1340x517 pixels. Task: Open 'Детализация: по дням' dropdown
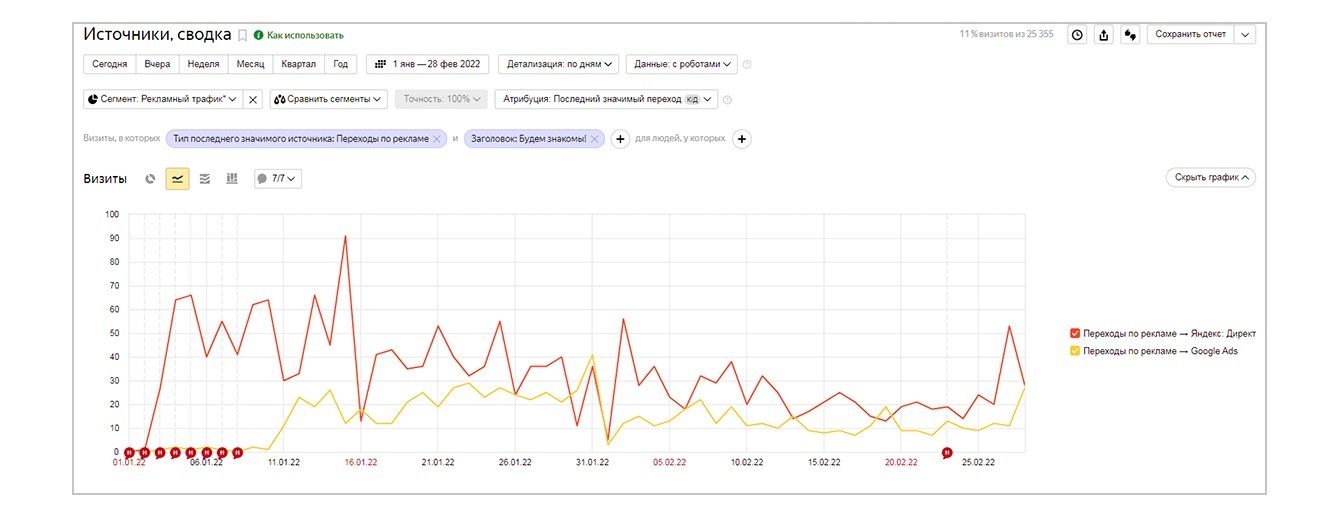point(558,64)
